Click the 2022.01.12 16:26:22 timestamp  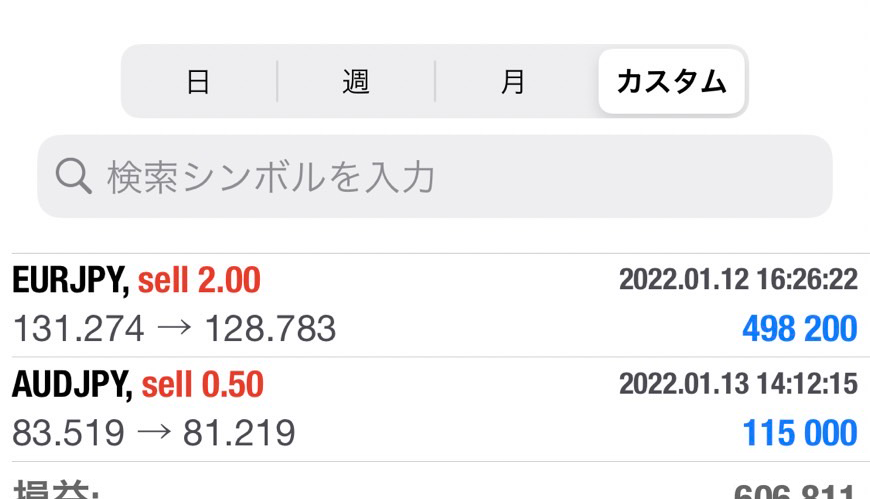(738, 280)
